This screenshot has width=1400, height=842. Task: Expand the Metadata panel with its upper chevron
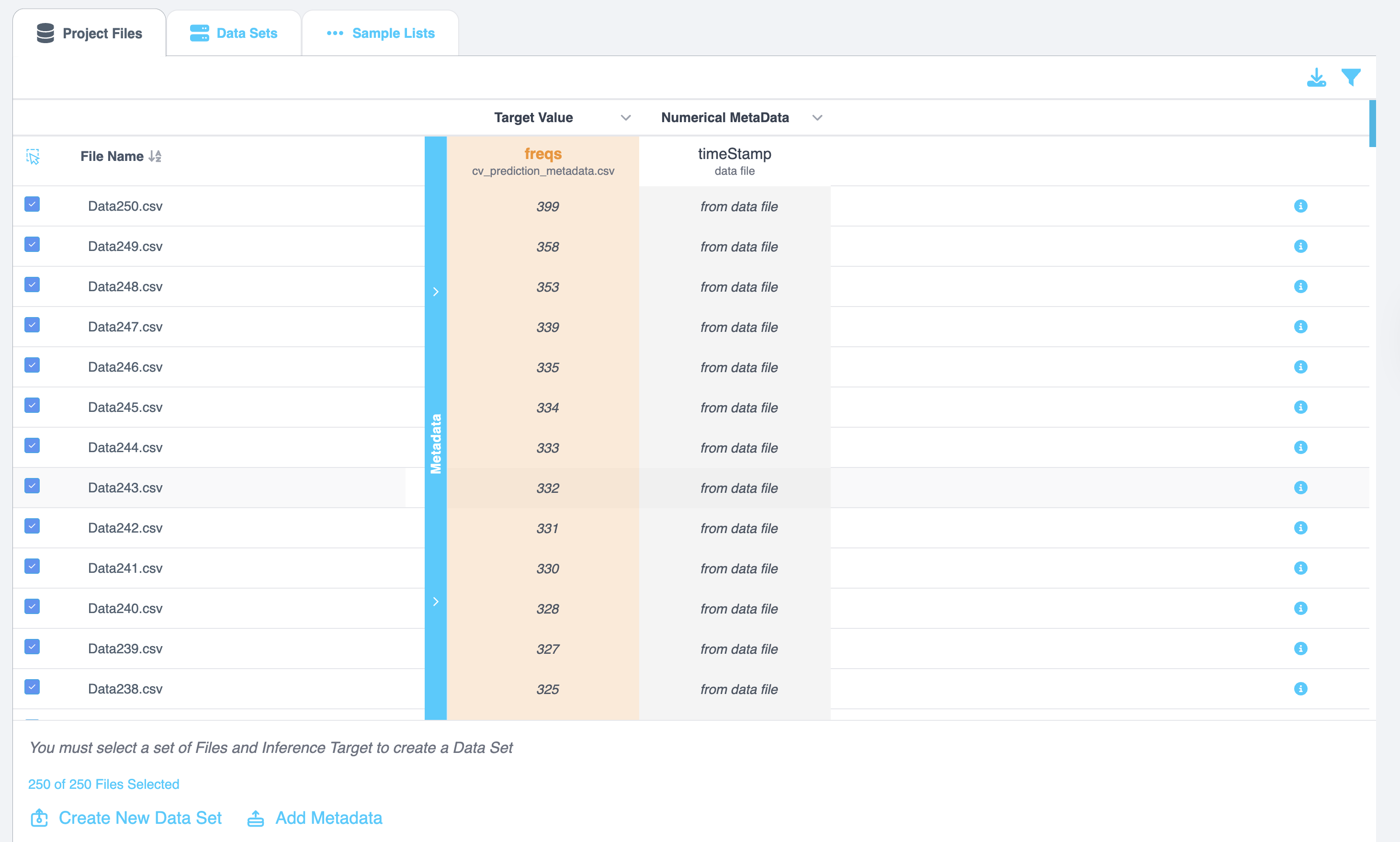pos(436,292)
